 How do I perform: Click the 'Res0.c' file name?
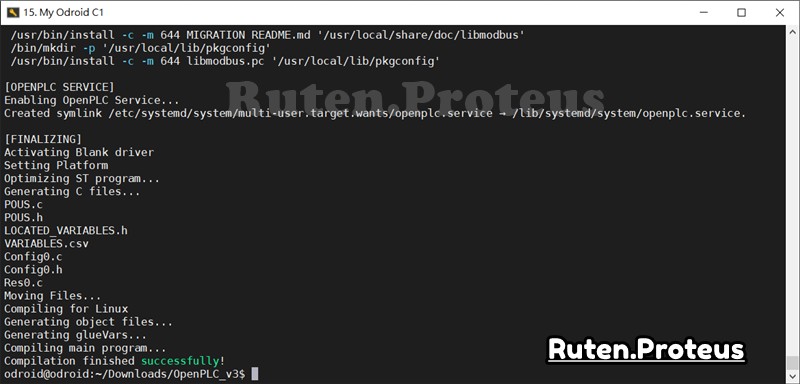click(x=23, y=283)
